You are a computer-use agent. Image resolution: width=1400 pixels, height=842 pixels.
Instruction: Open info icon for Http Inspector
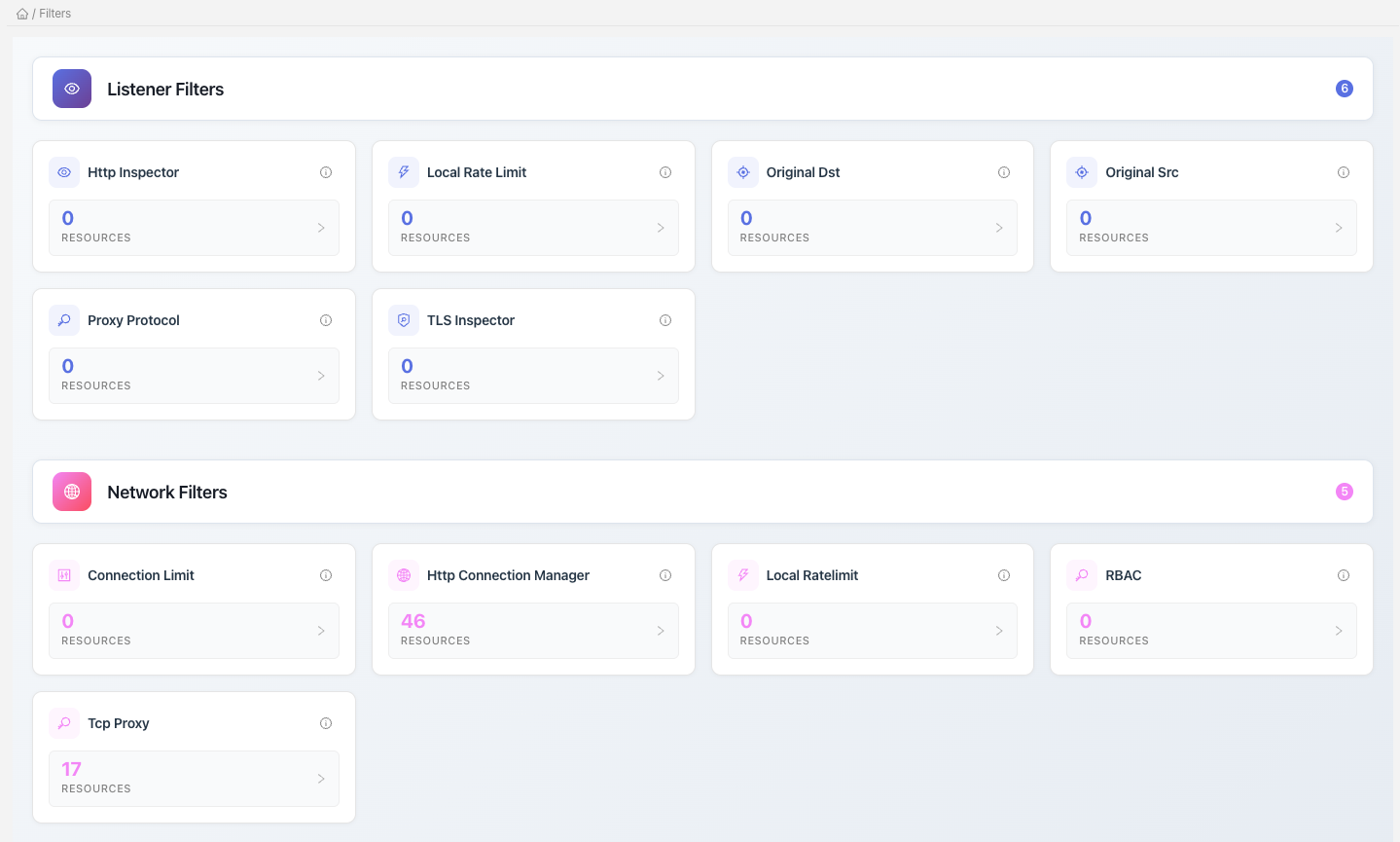tap(326, 172)
